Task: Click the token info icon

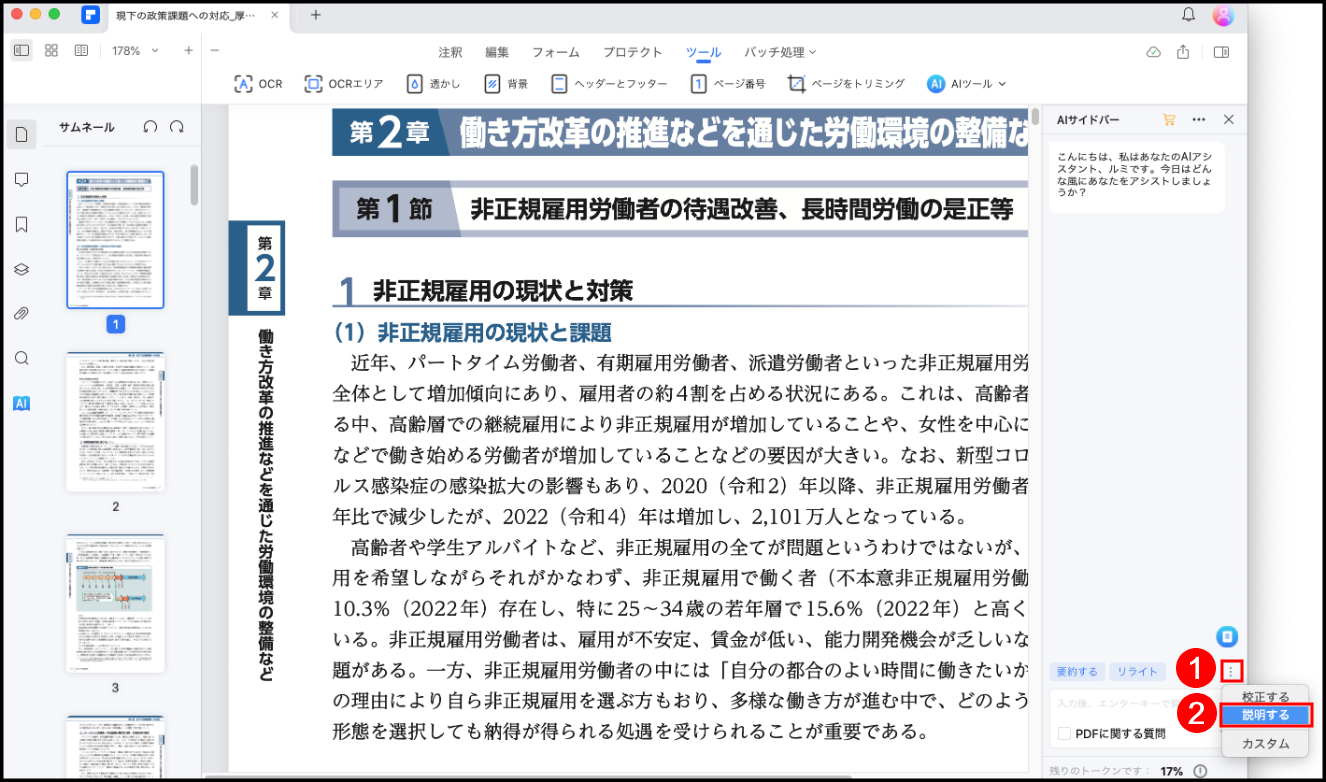Action: [x=1200, y=771]
